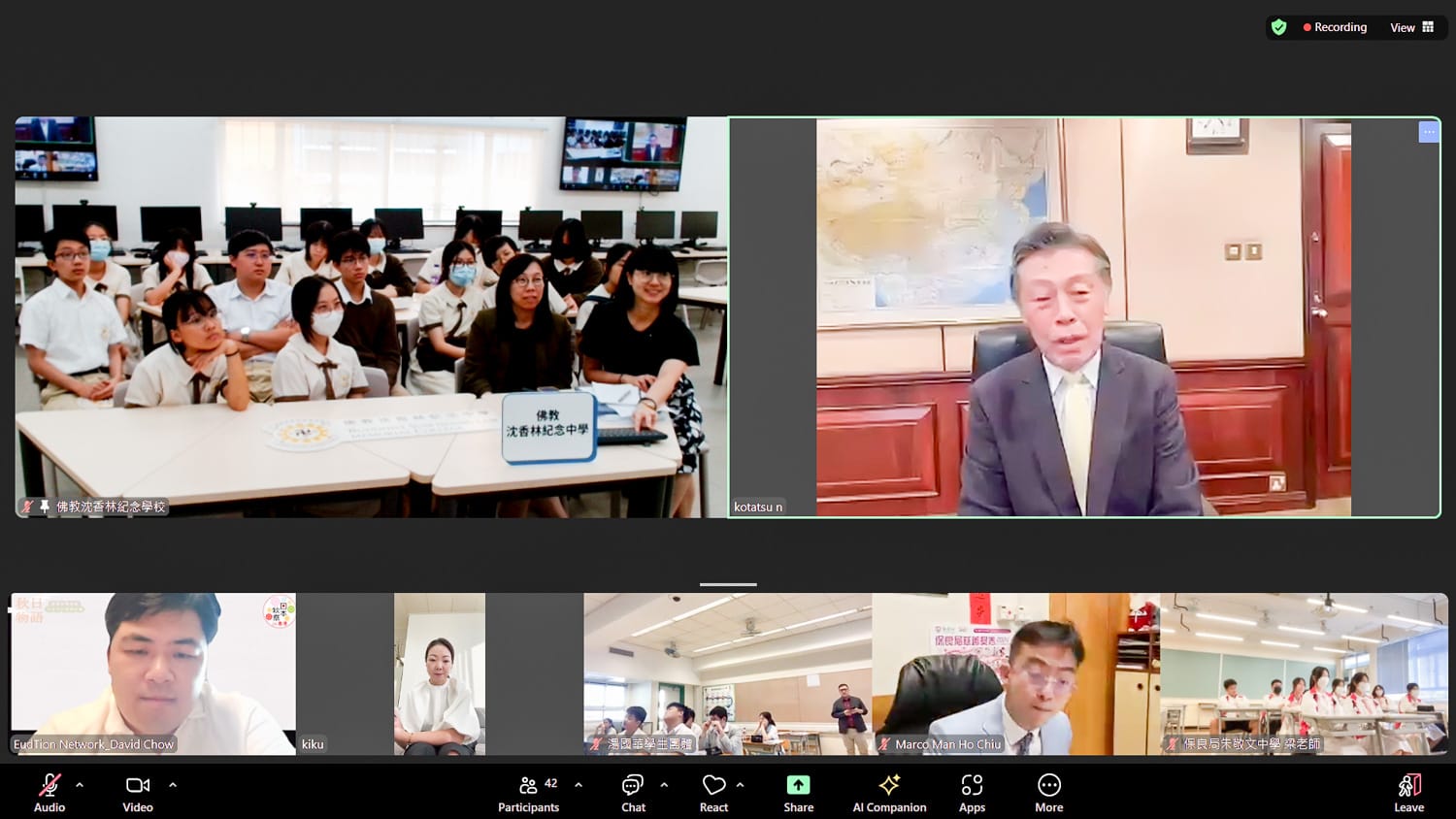This screenshot has height=819, width=1456.
Task: Click the green encryption shield icon
Action: pyautogui.click(x=1279, y=27)
